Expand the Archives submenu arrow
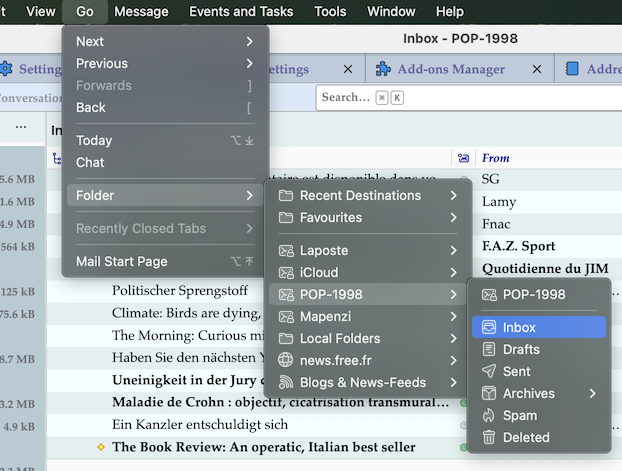Screen dimensions: 622x471 click(x=593, y=394)
